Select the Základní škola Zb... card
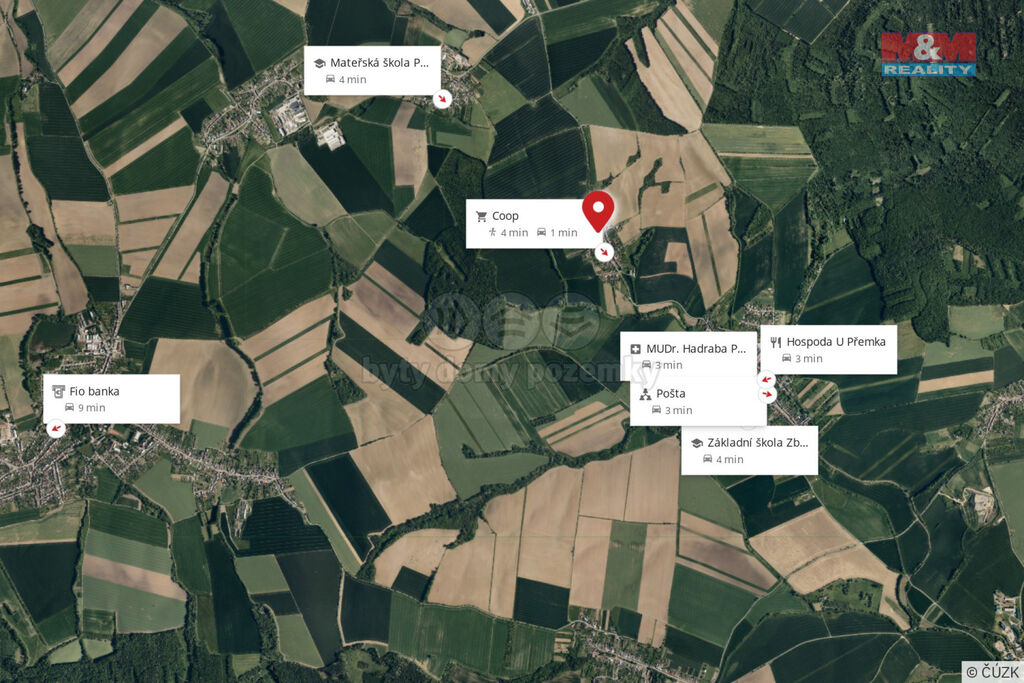This screenshot has width=1024, height=683. (x=749, y=451)
